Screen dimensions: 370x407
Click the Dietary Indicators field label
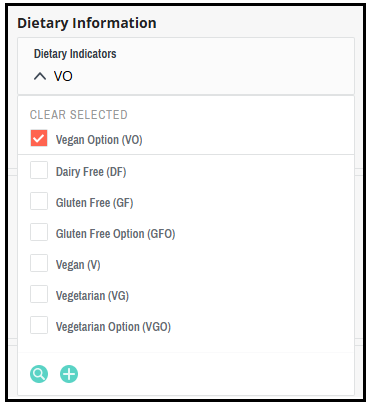coord(75,54)
